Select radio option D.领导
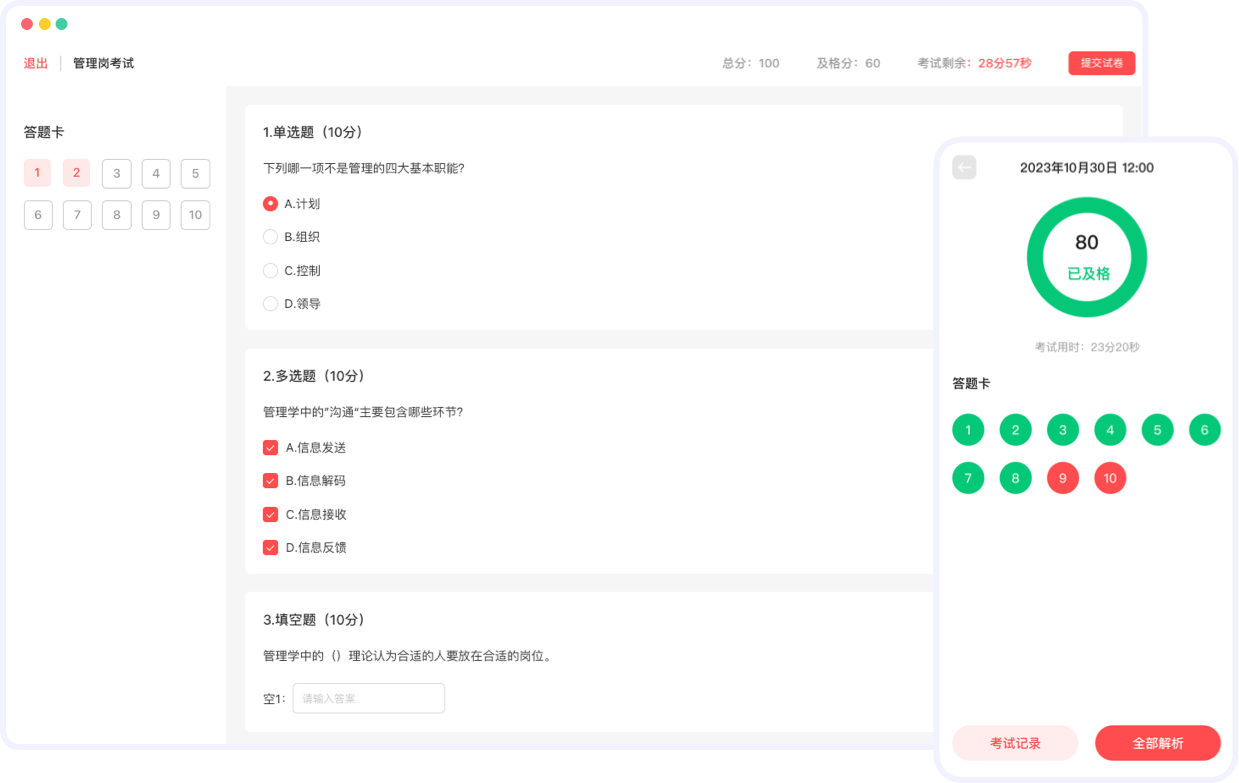The image size is (1239, 783). tap(270, 303)
